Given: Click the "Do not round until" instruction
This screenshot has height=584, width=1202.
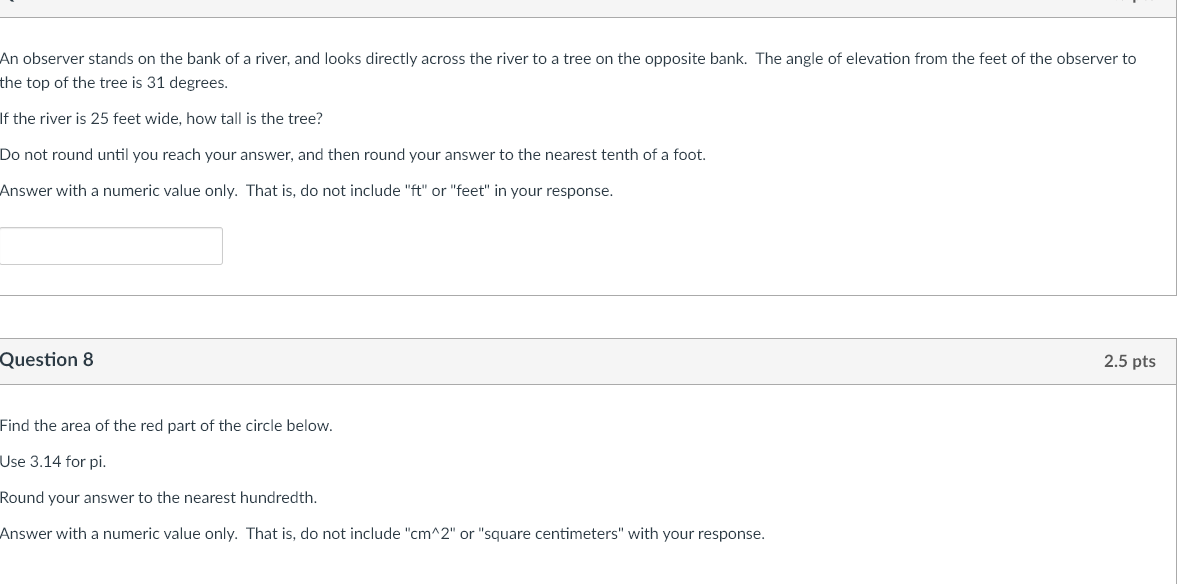Looking at the screenshot, I should coord(353,155).
